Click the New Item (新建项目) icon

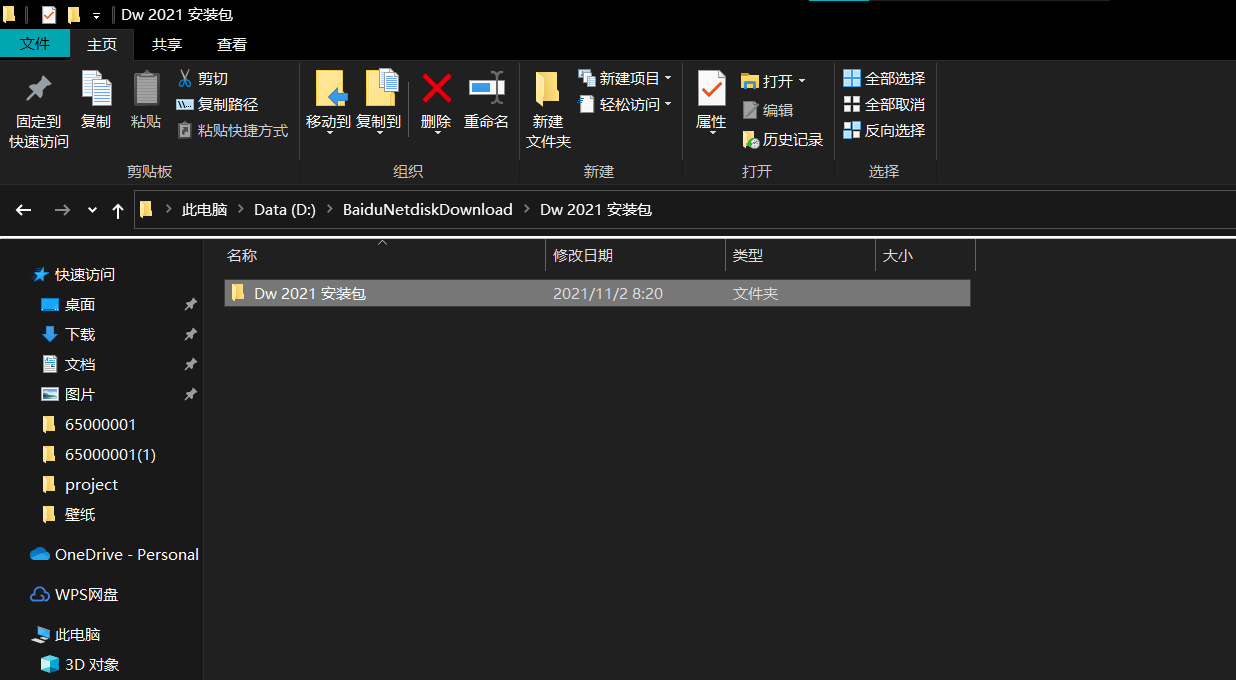coord(587,78)
